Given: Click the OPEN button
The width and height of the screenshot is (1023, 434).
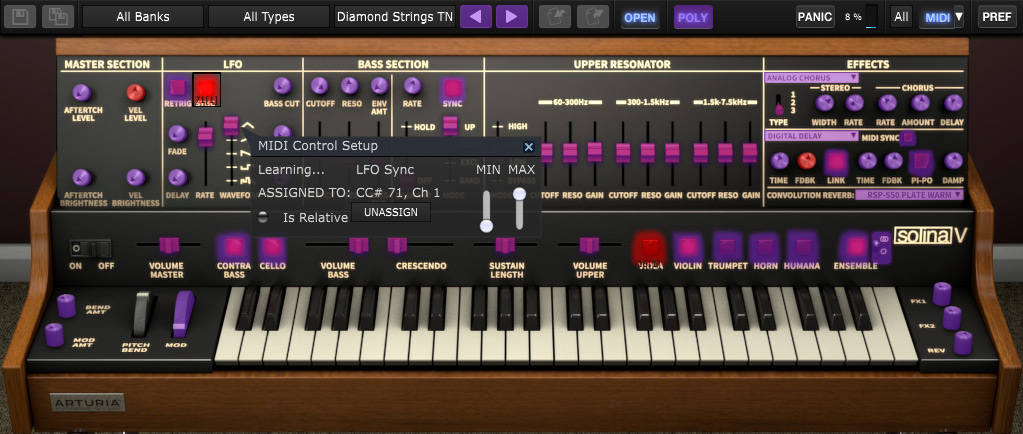Looking at the screenshot, I should 639,18.
